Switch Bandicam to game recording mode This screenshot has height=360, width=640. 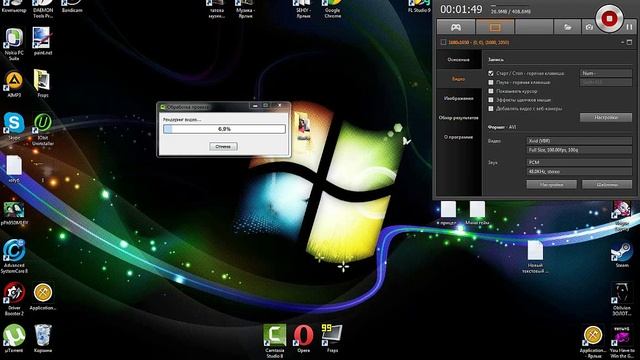click(x=456, y=27)
